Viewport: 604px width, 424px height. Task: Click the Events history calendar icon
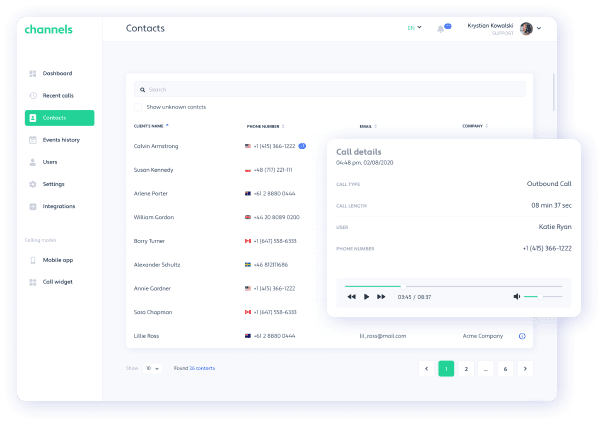[x=33, y=140]
